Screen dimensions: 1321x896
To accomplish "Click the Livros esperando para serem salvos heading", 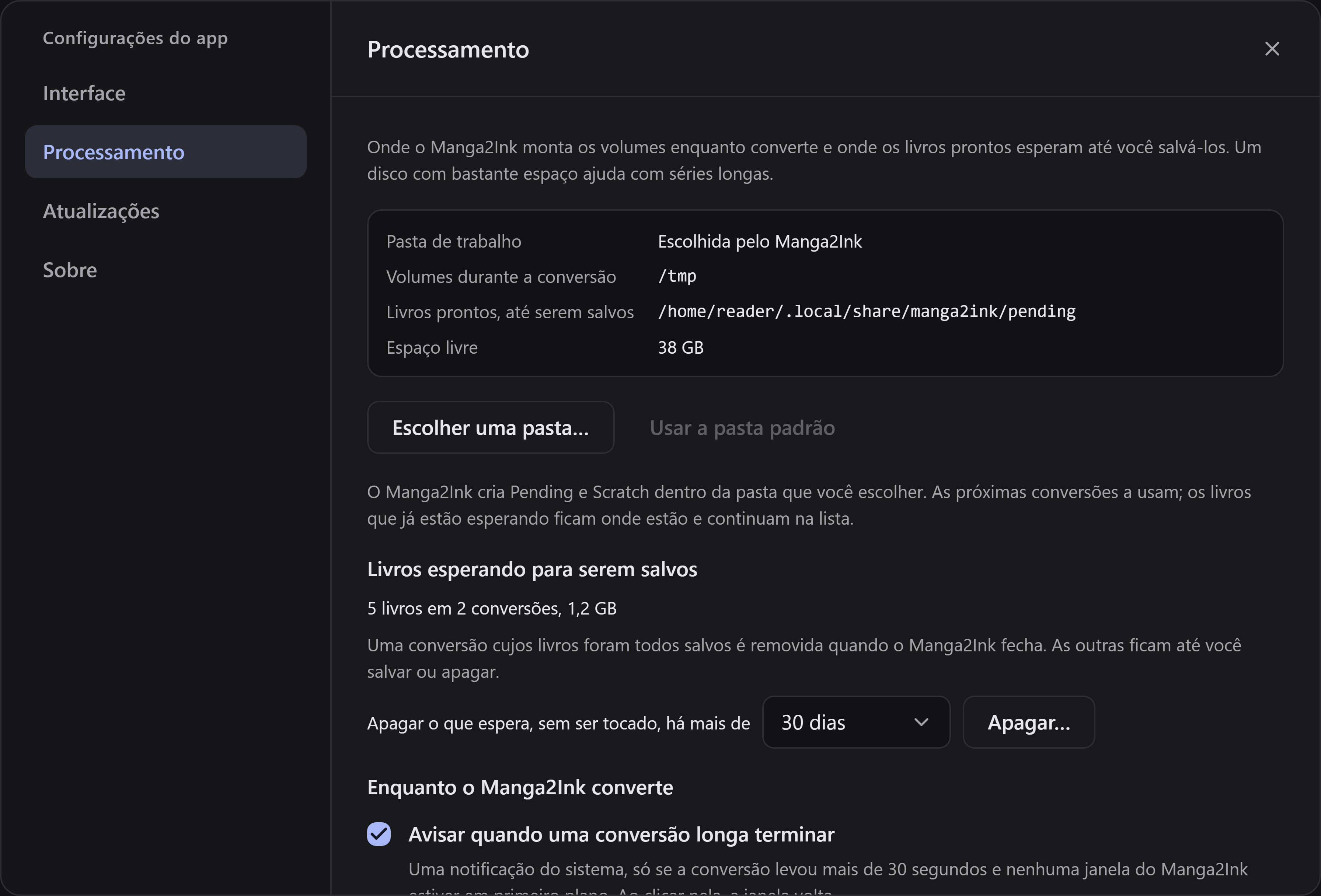I will tap(532, 569).
